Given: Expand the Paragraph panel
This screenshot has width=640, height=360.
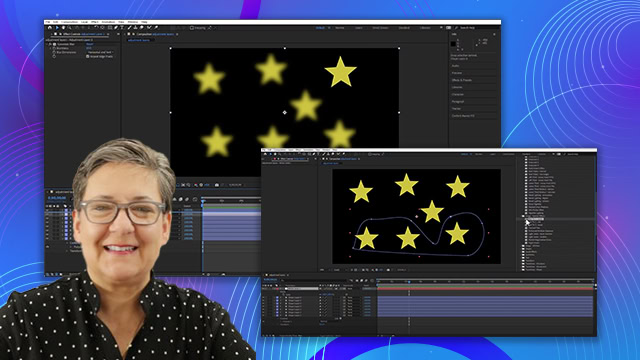Looking at the screenshot, I should coord(458,102).
